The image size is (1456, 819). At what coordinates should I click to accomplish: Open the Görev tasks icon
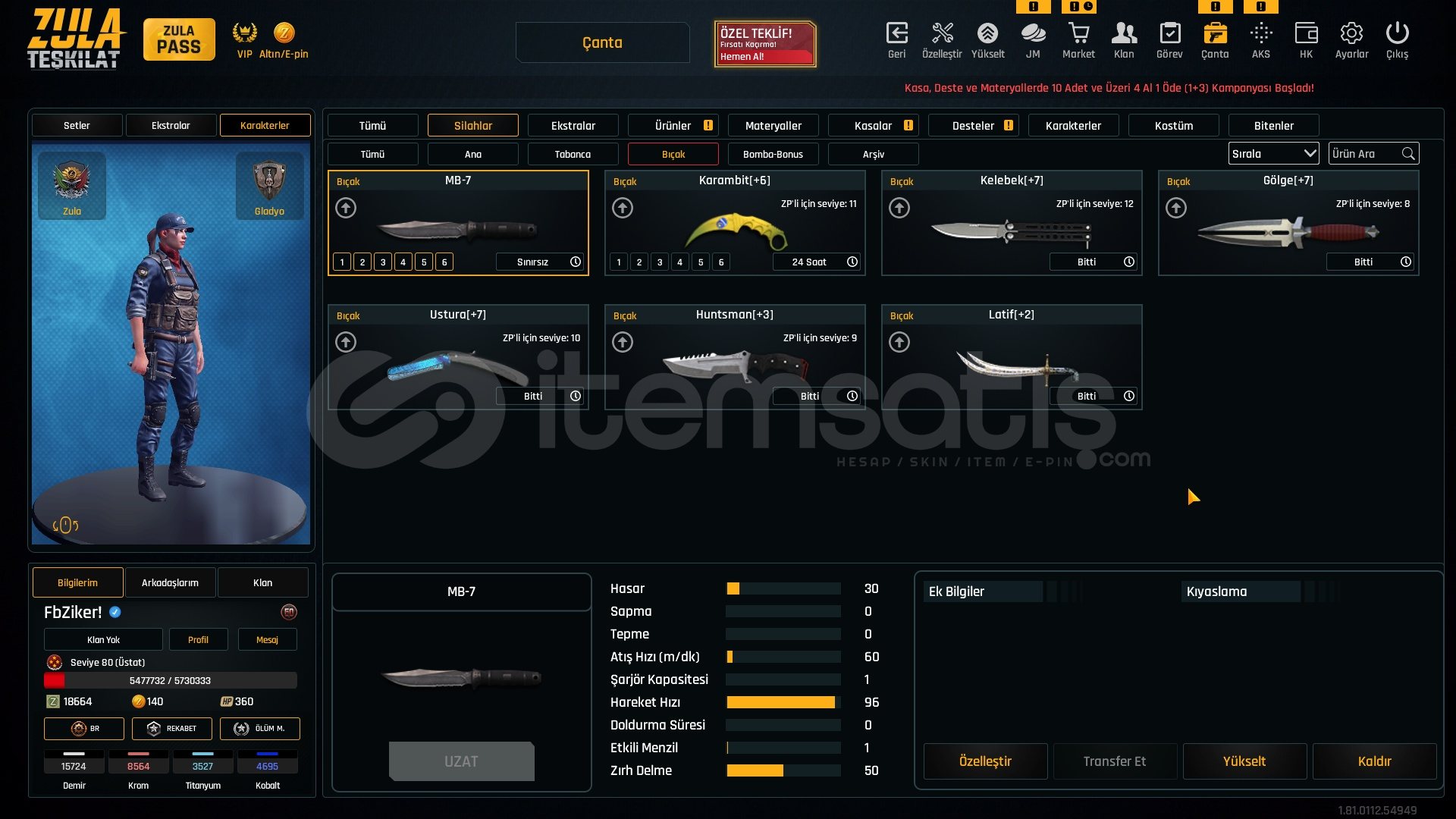coord(1169,34)
